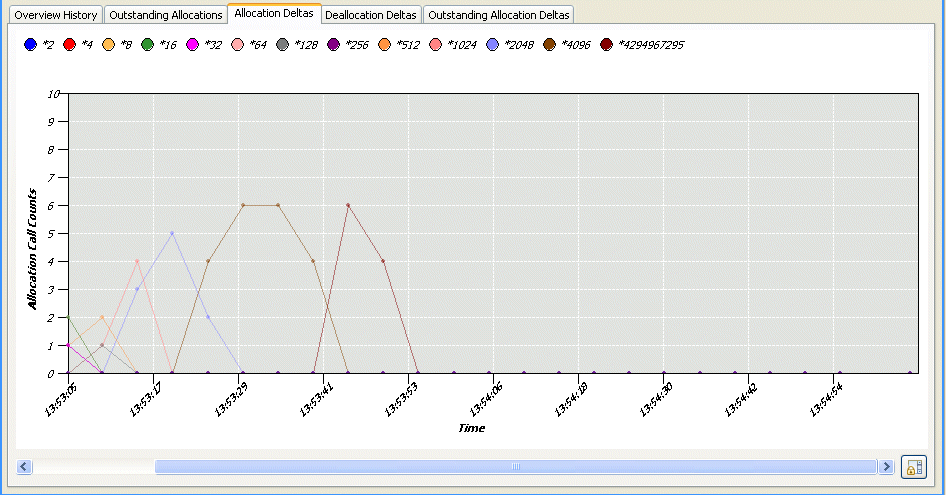946x495 pixels.
Task: Click the purple *256 legend marker
Action: click(x=333, y=45)
